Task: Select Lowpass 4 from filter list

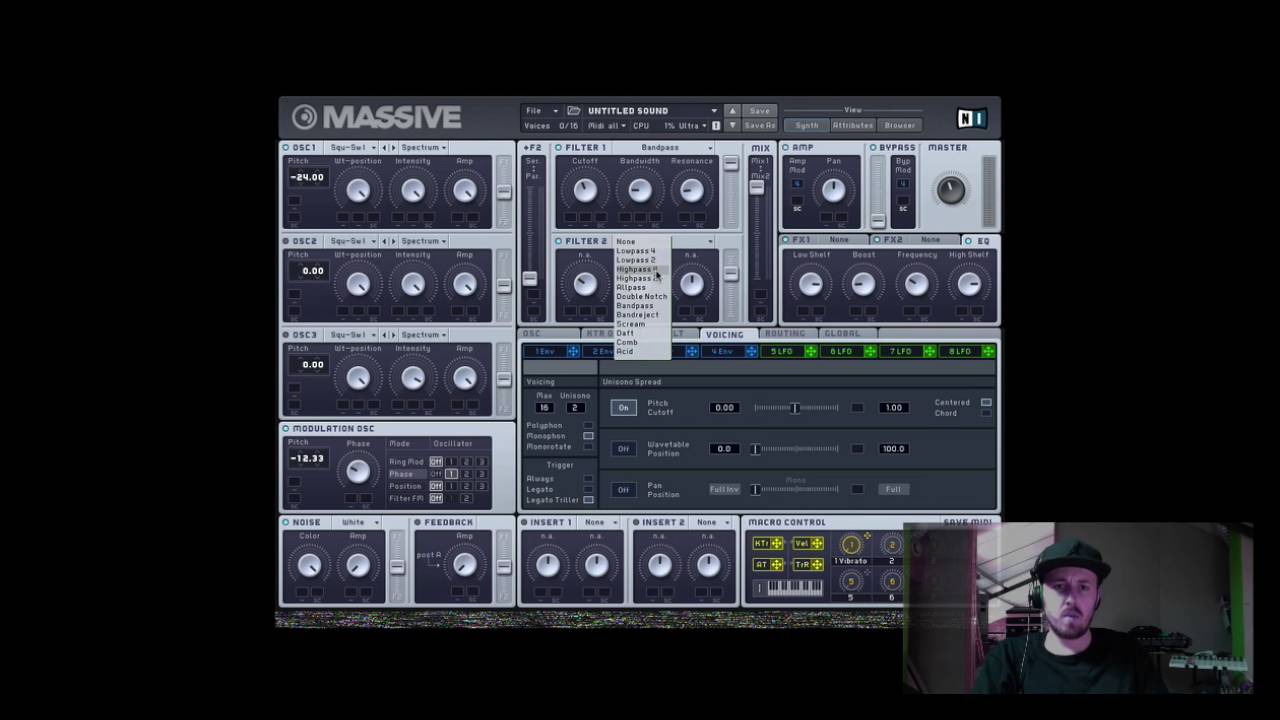Action: point(640,251)
